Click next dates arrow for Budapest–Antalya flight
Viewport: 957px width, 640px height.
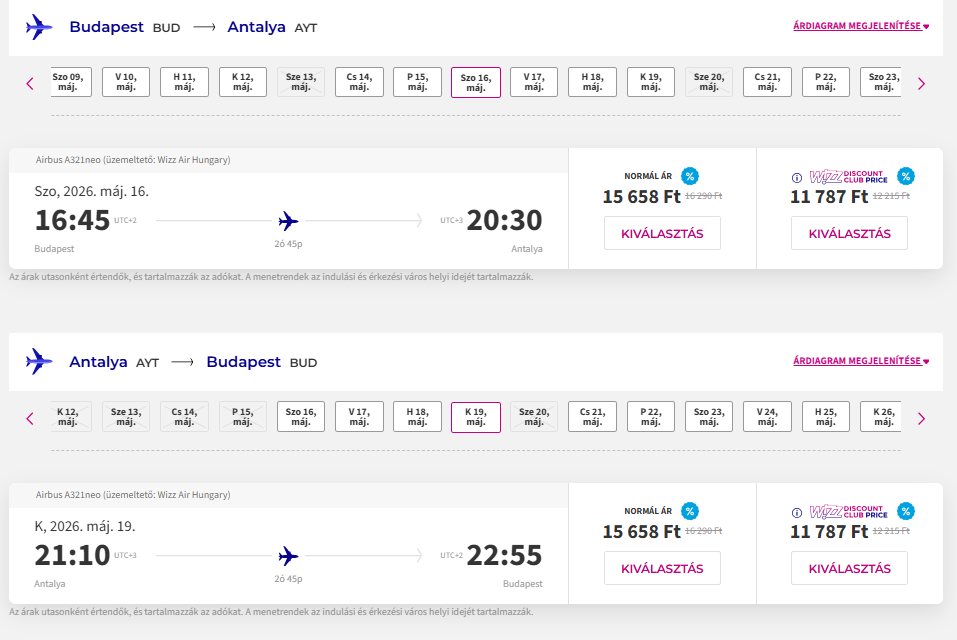(921, 84)
